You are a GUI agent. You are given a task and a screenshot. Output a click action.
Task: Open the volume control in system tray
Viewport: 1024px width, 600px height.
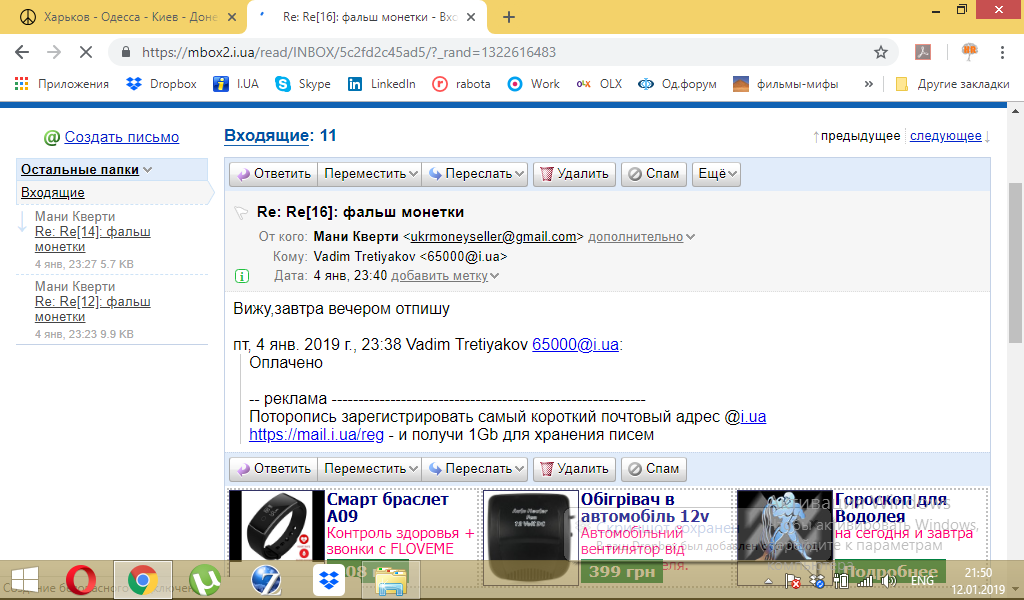(x=888, y=580)
